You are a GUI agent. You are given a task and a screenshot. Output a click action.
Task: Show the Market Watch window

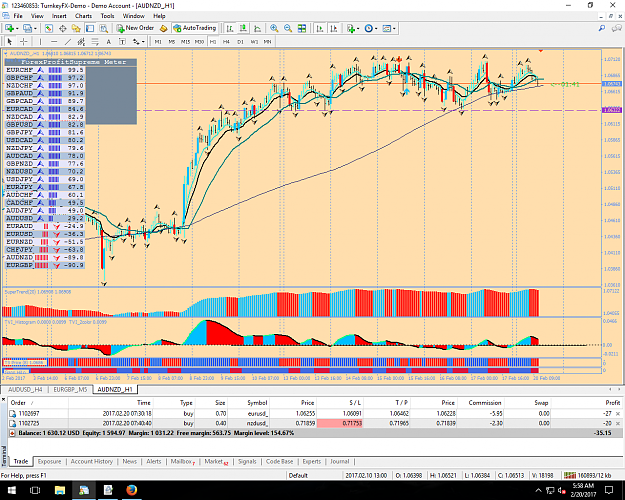(49, 28)
